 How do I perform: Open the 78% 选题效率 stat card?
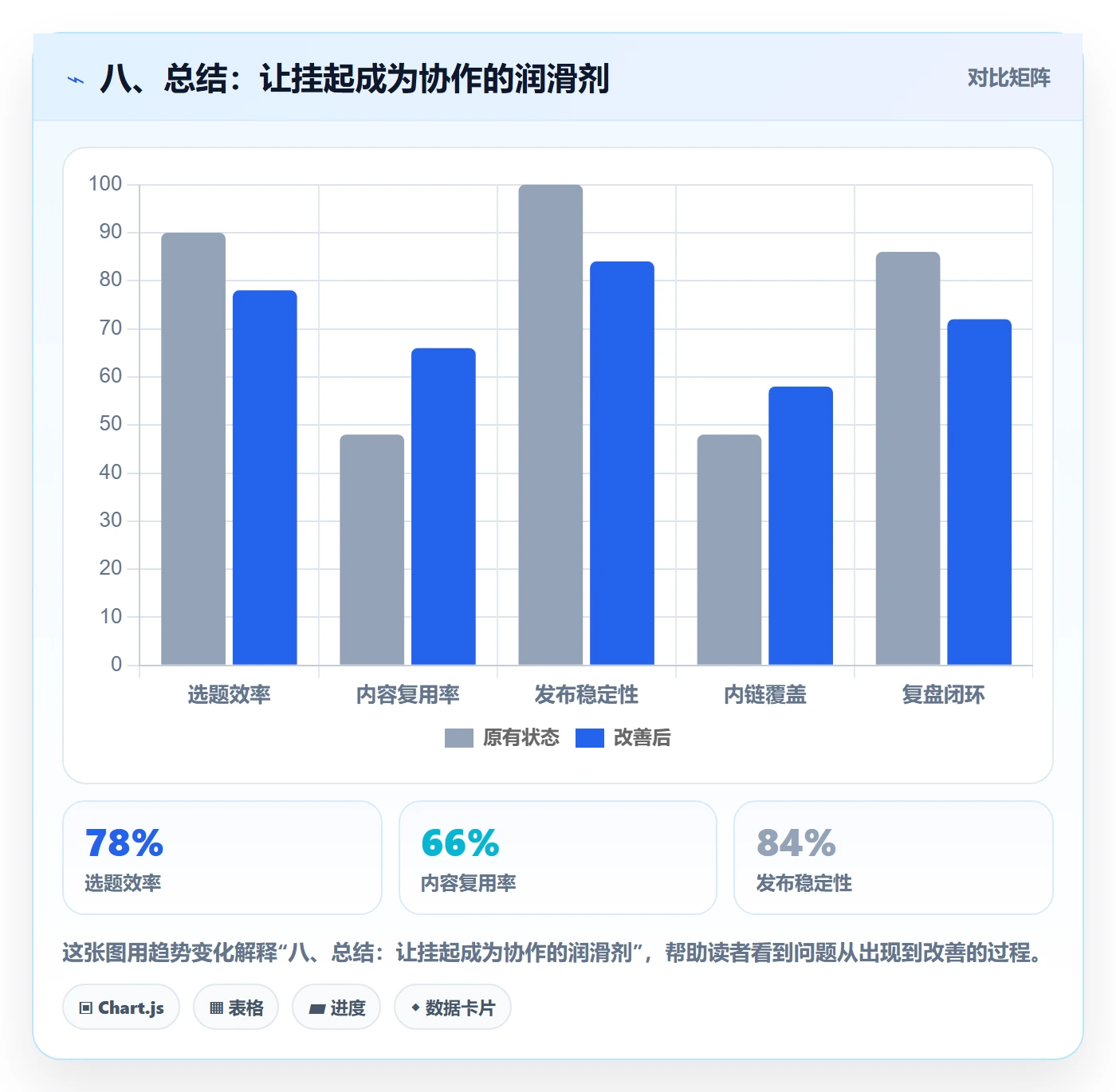[x=222, y=858]
